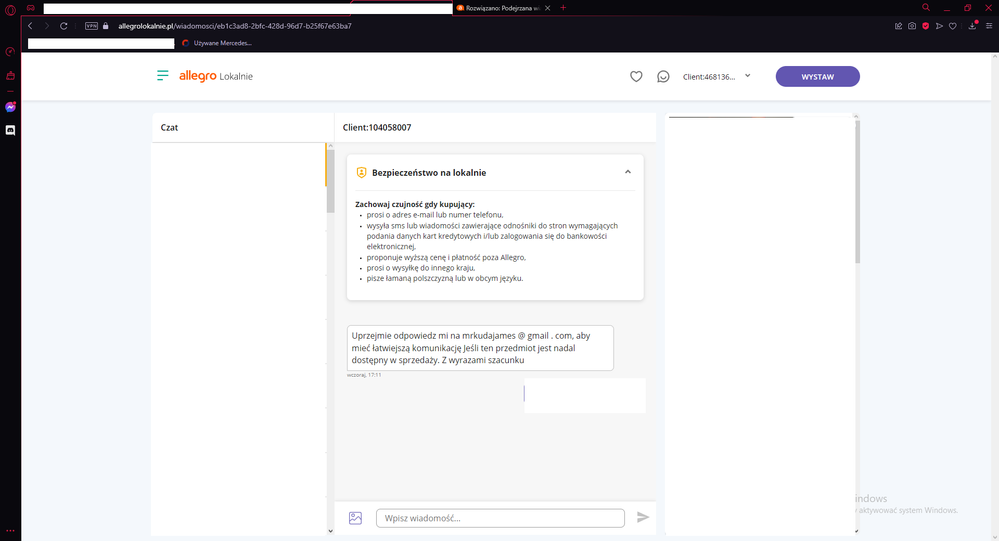Open GX Control in the sidebar

click(10, 52)
